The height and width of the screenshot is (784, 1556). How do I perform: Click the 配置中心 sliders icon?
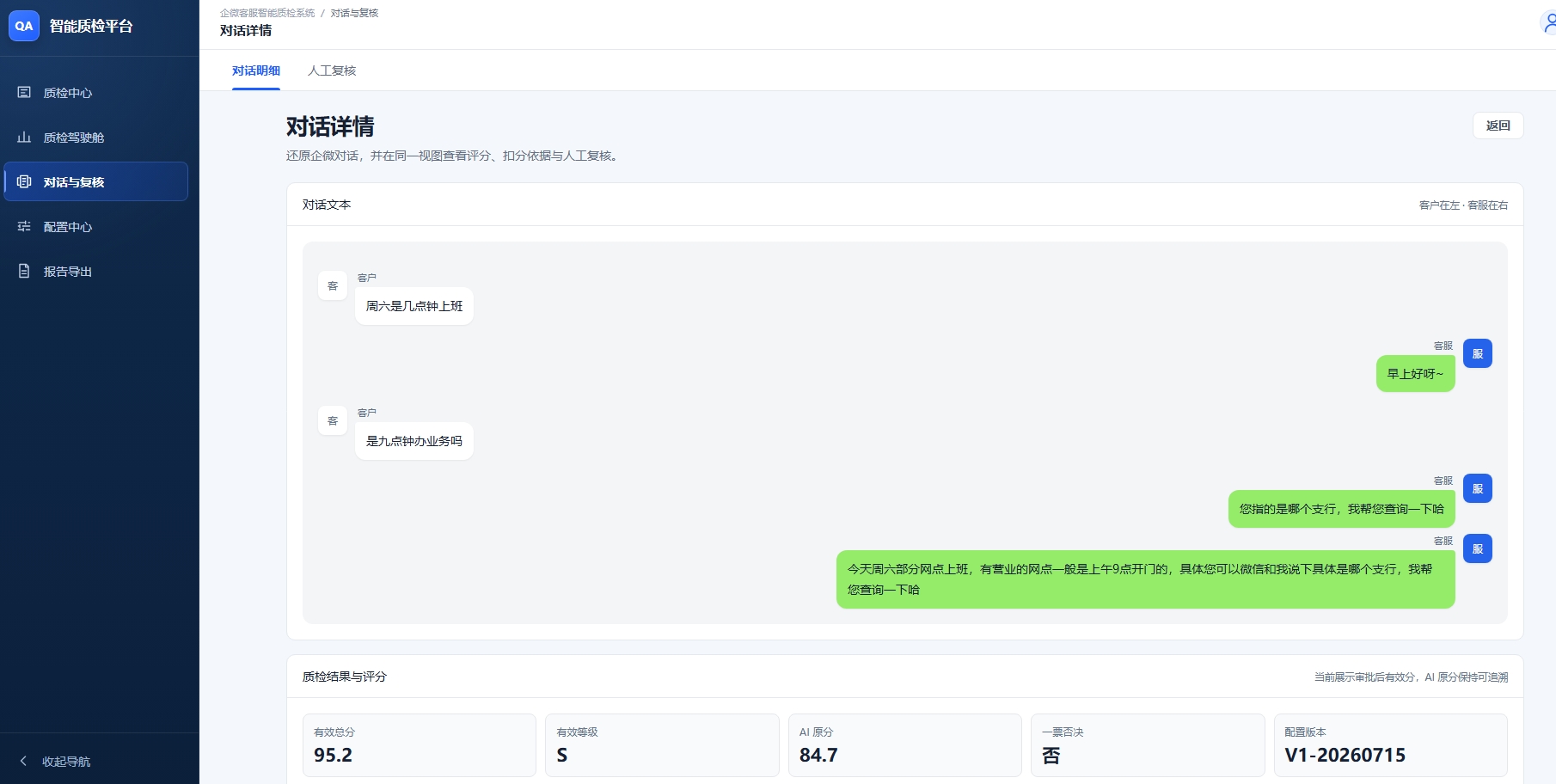(24, 226)
